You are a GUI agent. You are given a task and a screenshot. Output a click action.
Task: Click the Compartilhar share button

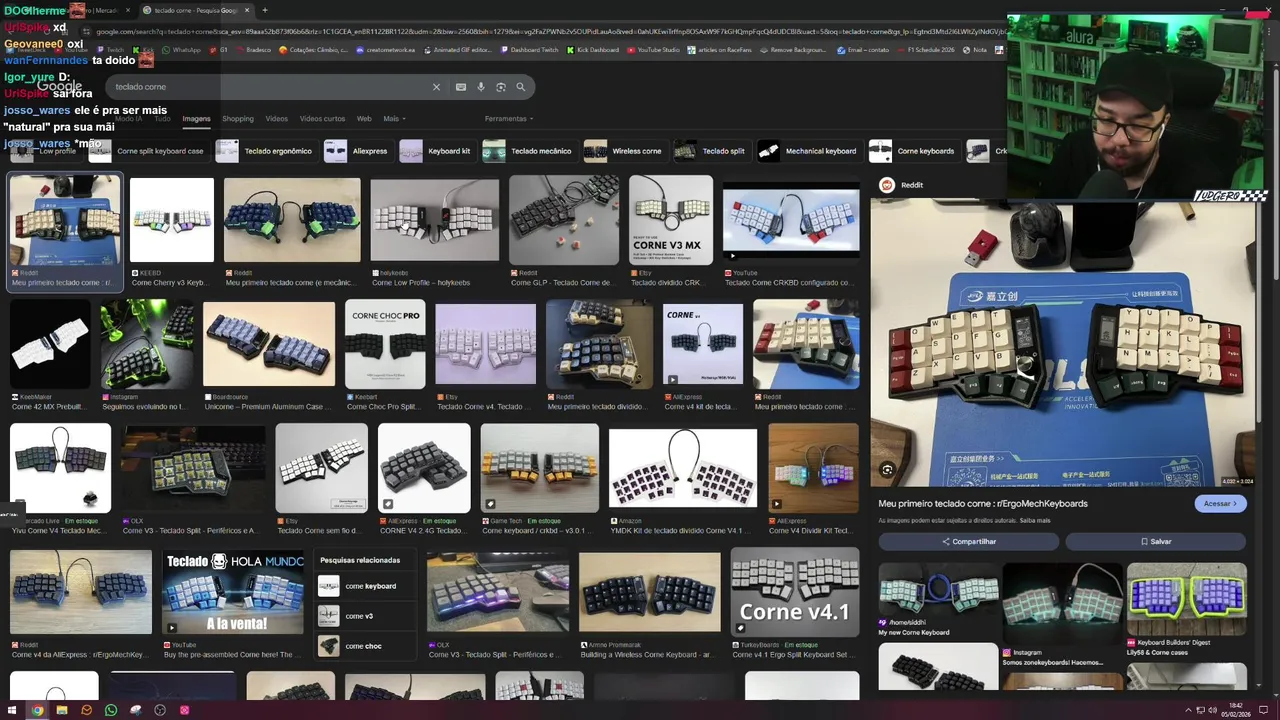968,541
